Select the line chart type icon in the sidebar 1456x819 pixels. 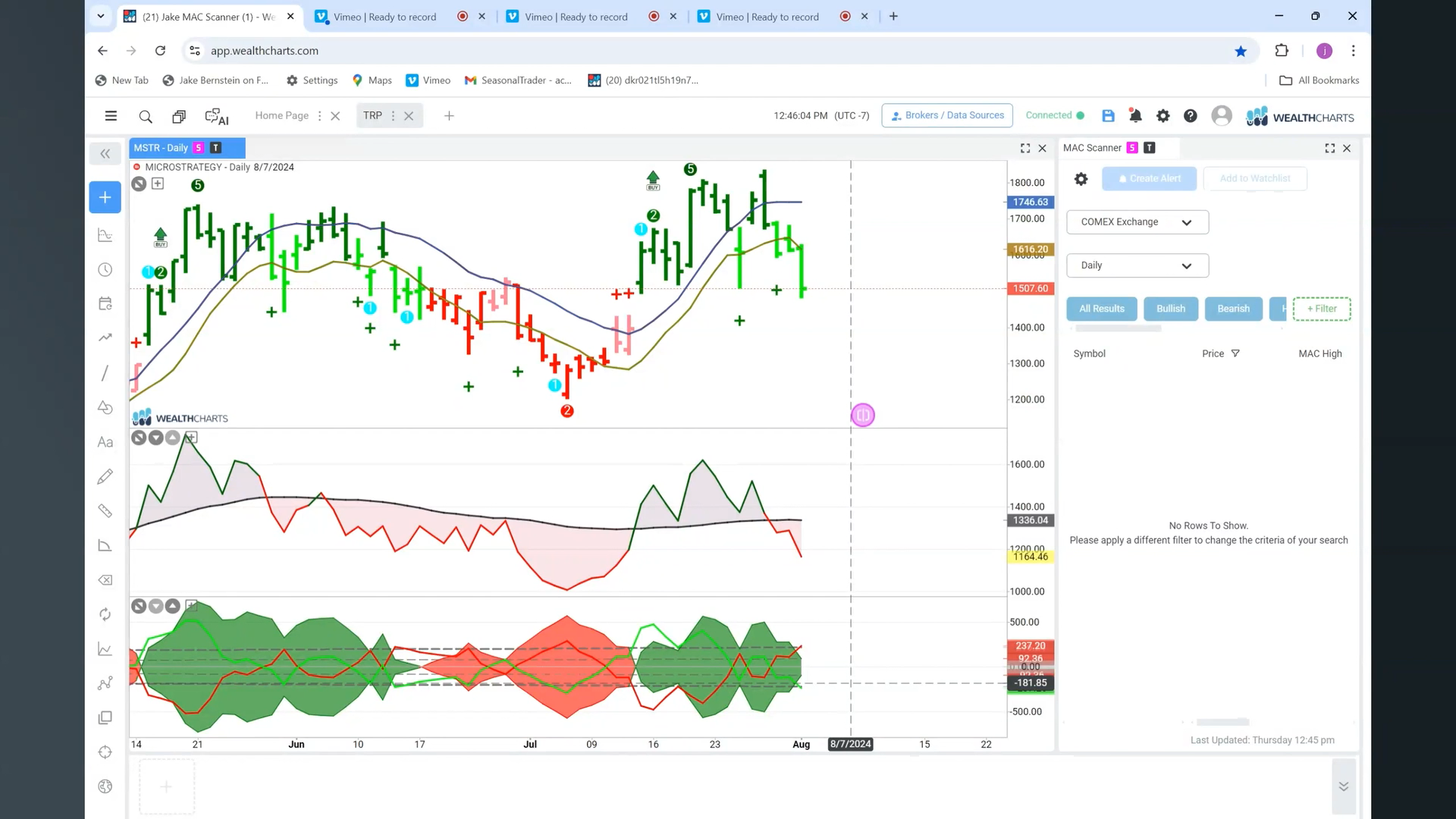105,649
